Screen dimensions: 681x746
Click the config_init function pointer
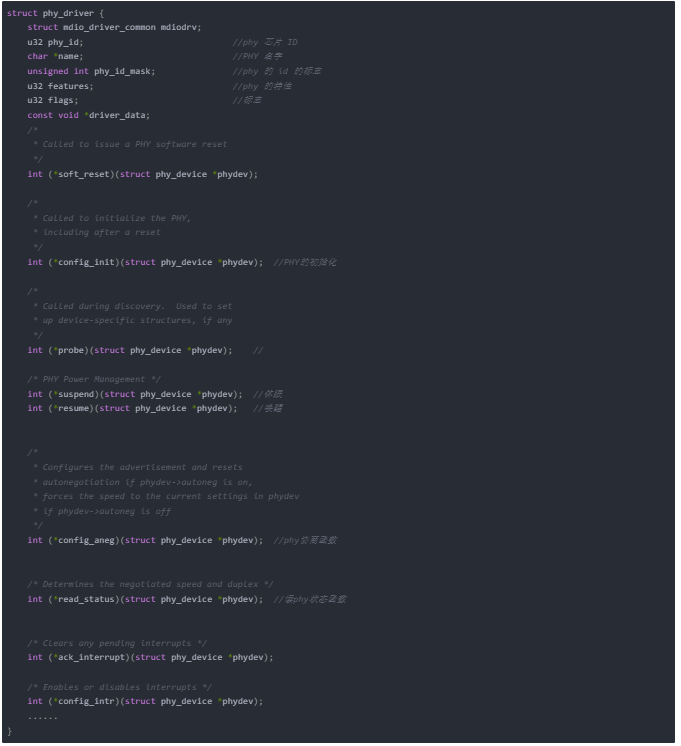pos(86,262)
